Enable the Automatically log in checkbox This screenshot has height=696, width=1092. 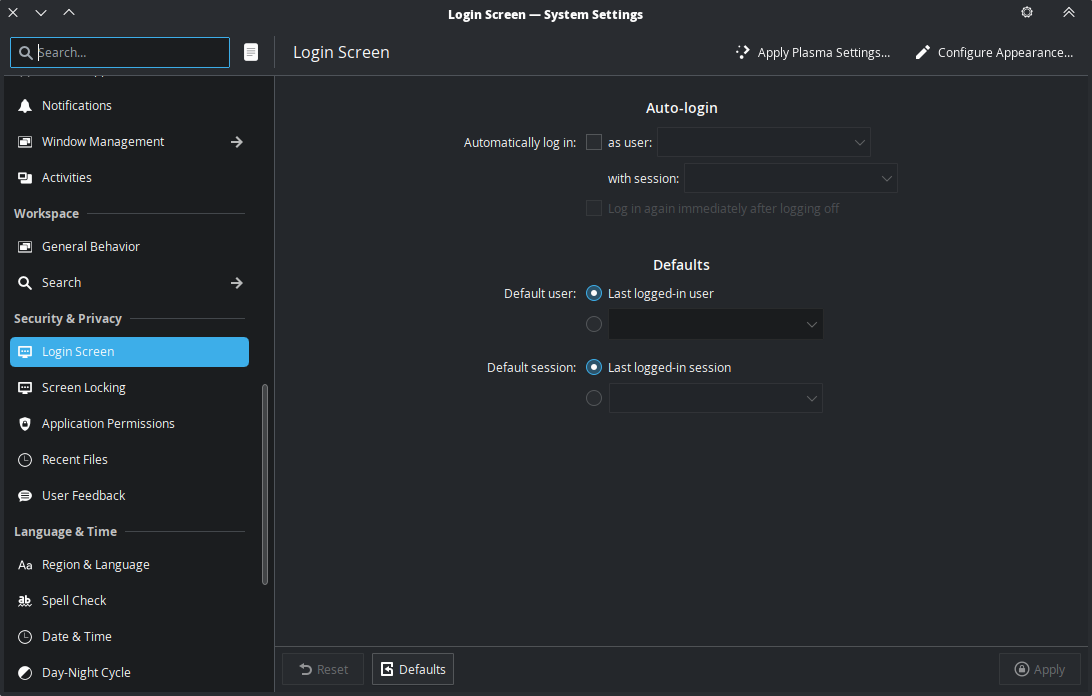594,142
